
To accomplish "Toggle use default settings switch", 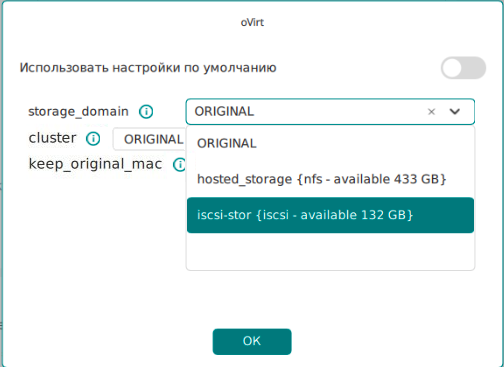I will (463, 68).
